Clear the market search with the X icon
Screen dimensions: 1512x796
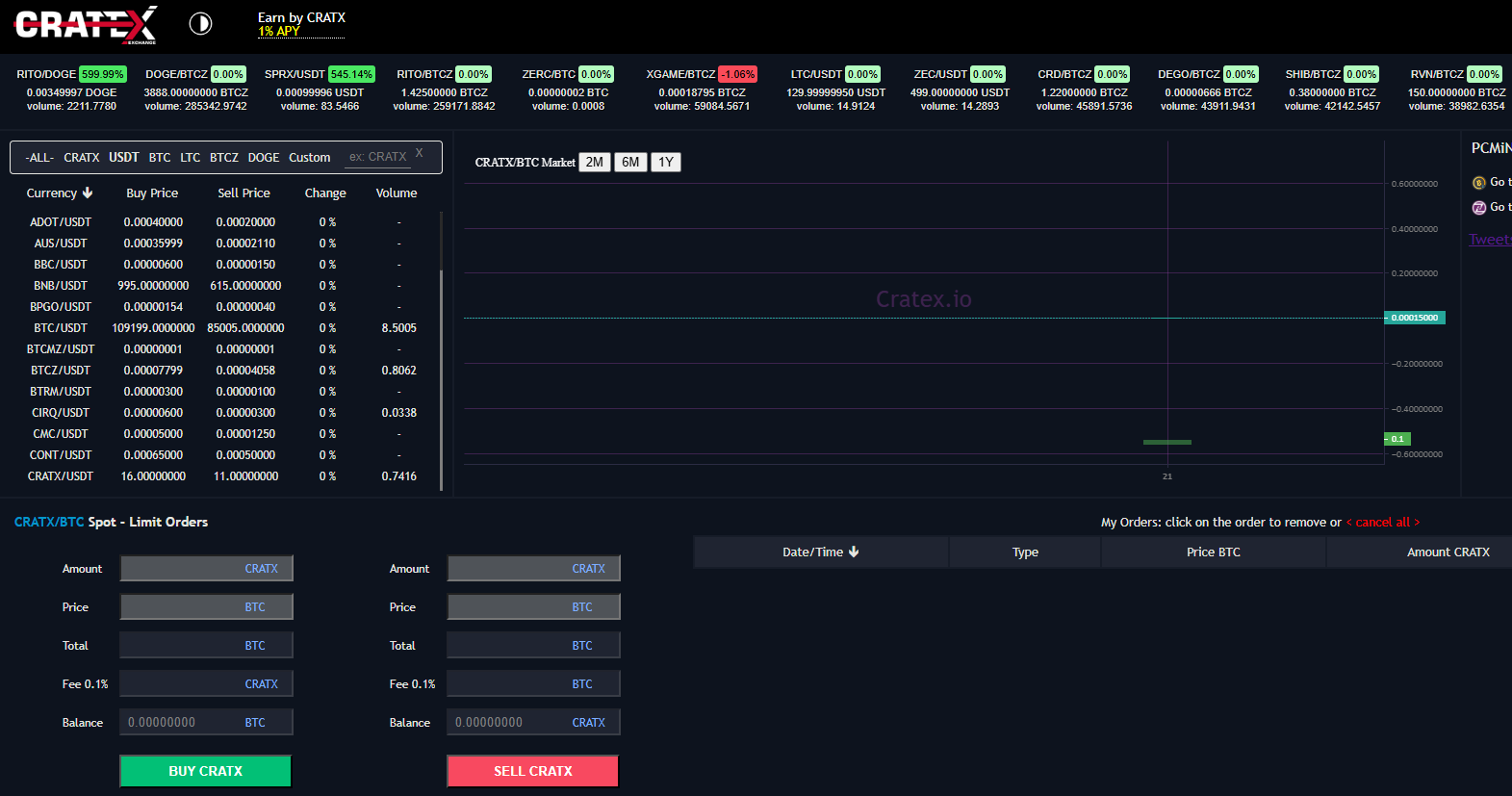point(420,152)
